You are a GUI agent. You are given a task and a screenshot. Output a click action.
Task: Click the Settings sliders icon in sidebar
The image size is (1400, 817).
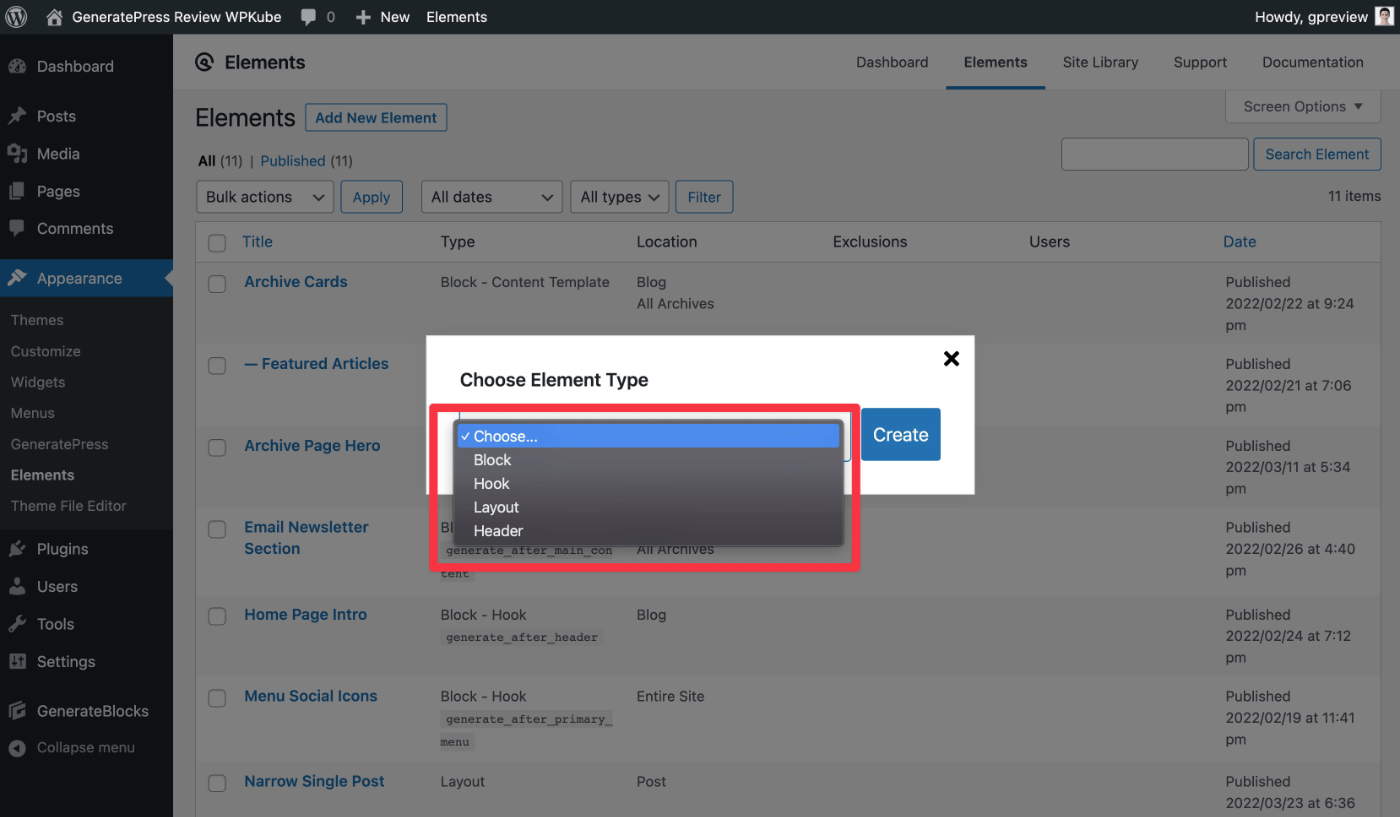(17, 661)
